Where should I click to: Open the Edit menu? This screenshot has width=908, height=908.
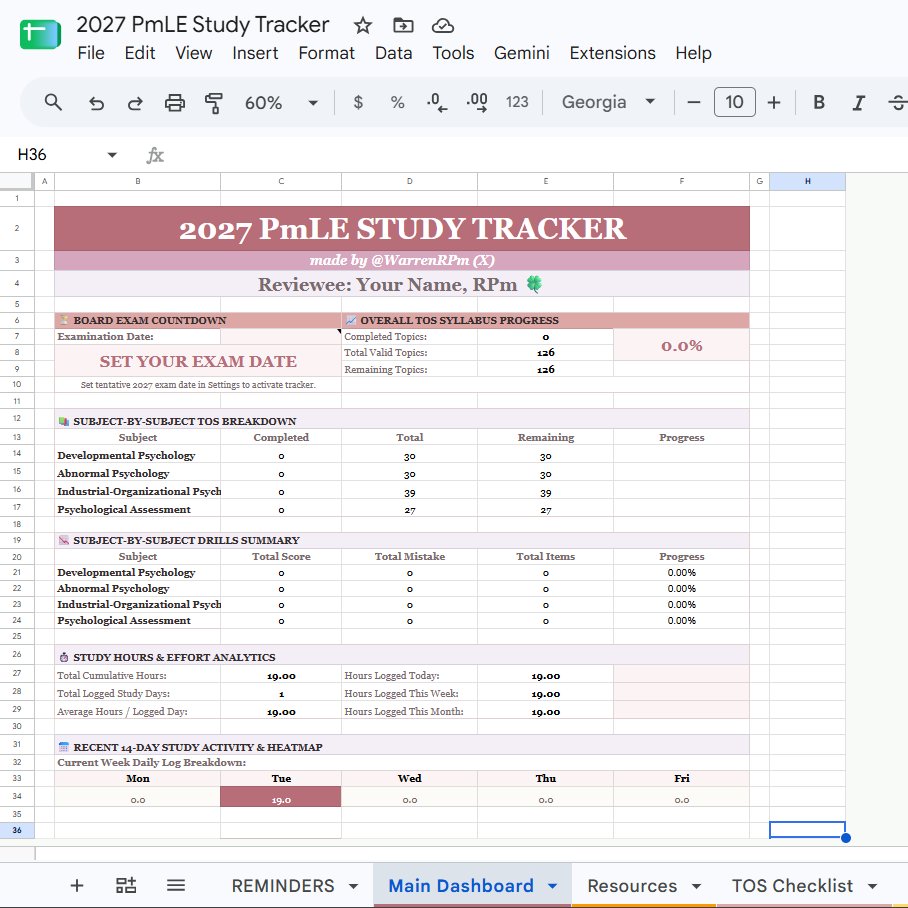point(140,53)
